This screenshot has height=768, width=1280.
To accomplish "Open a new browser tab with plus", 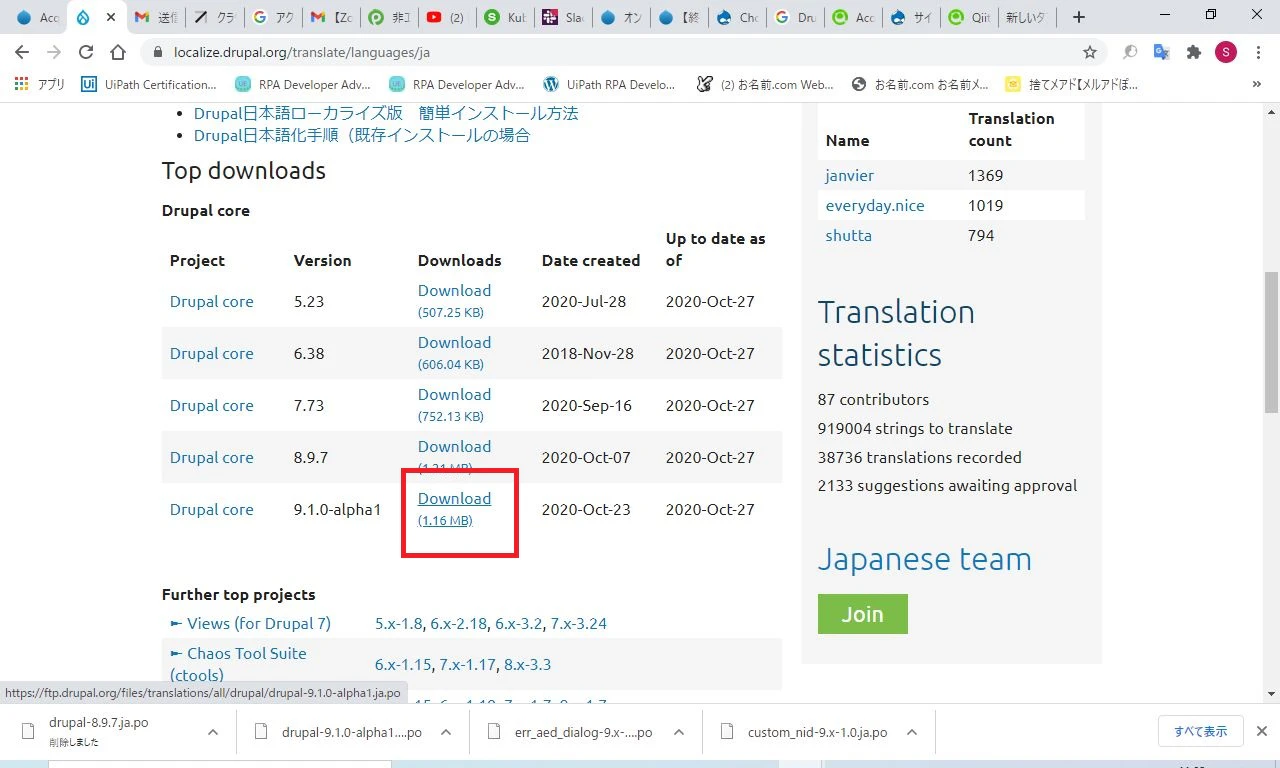I will 1078,17.
